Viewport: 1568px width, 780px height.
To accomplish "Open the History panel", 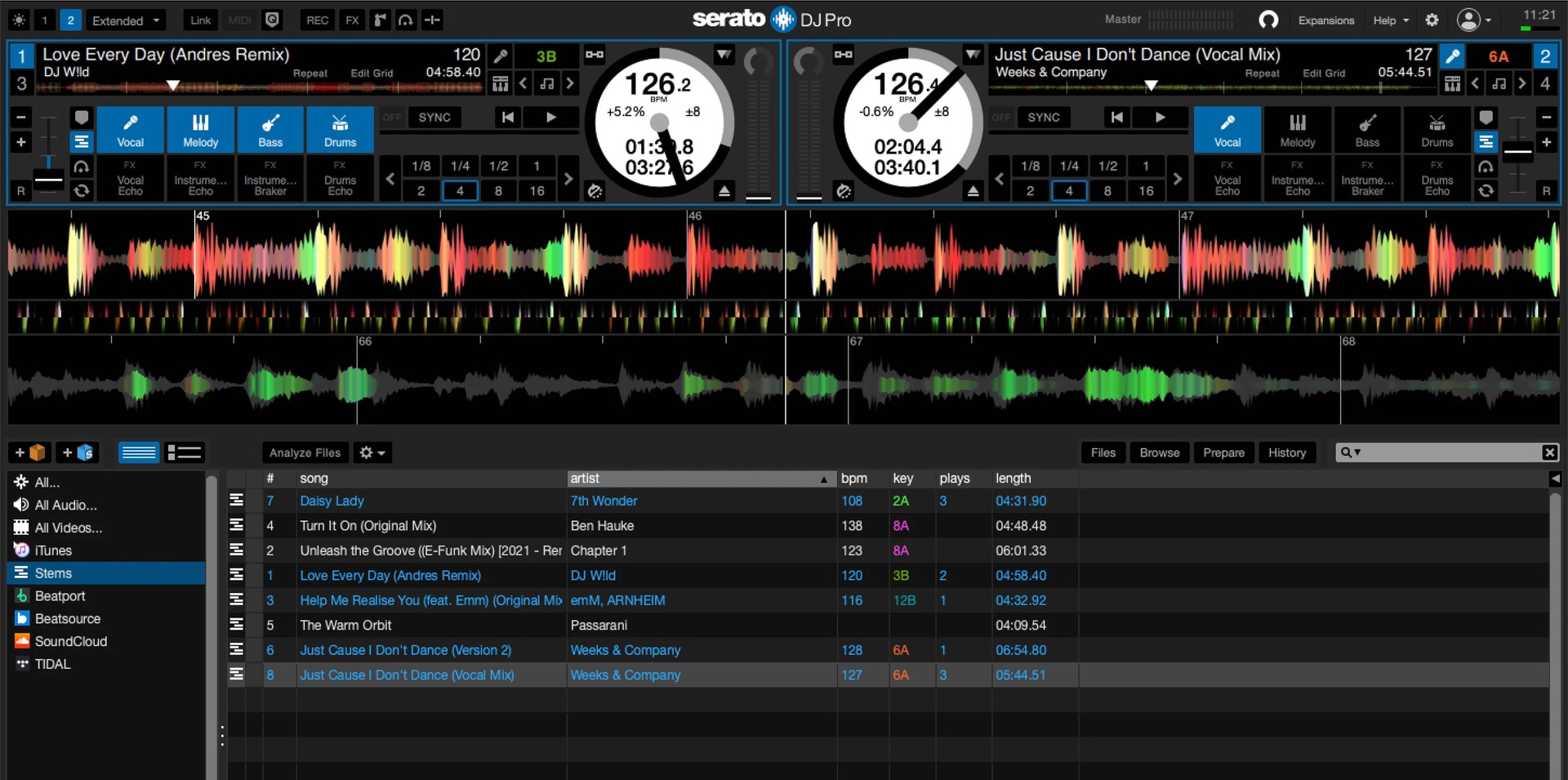I will pos(1287,452).
